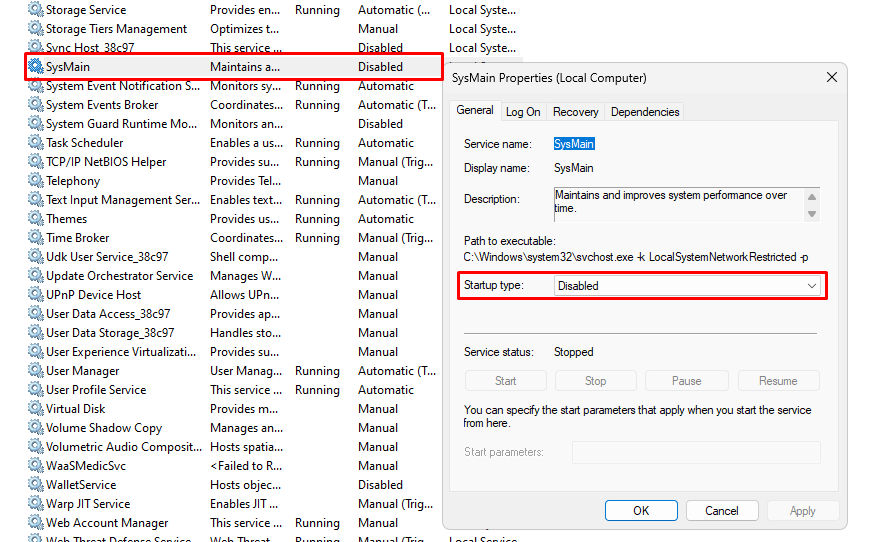Click the gear icon beside Volumetric Audio Compositor

coord(36,446)
